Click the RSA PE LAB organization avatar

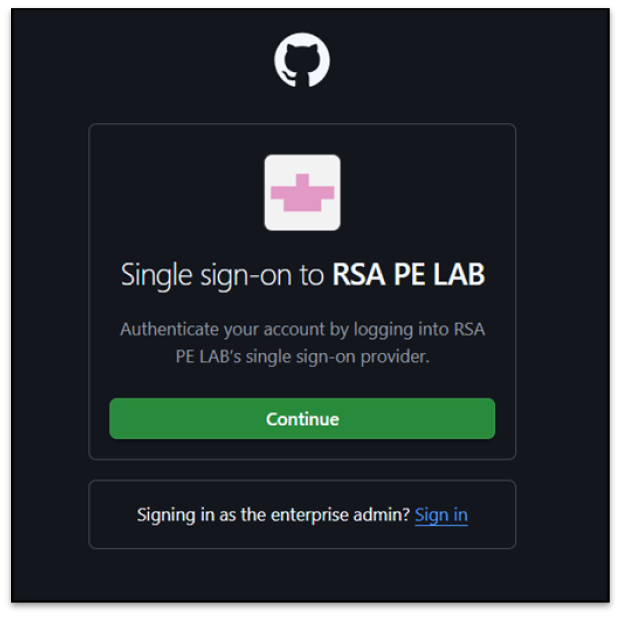(302, 193)
